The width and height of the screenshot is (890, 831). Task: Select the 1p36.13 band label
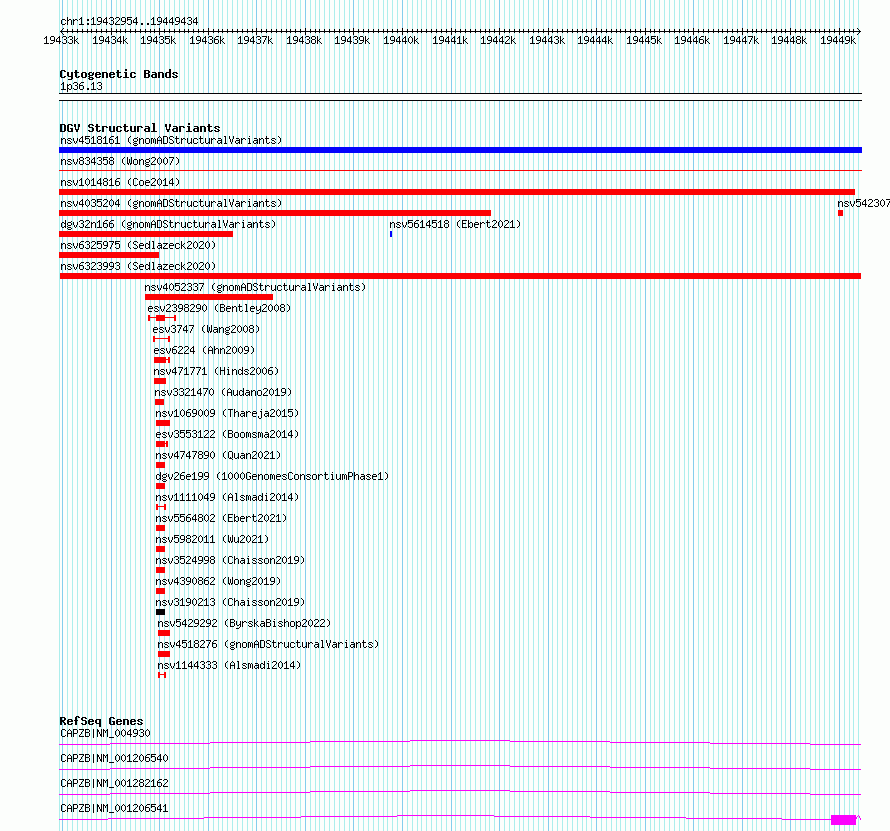(x=81, y=86)
